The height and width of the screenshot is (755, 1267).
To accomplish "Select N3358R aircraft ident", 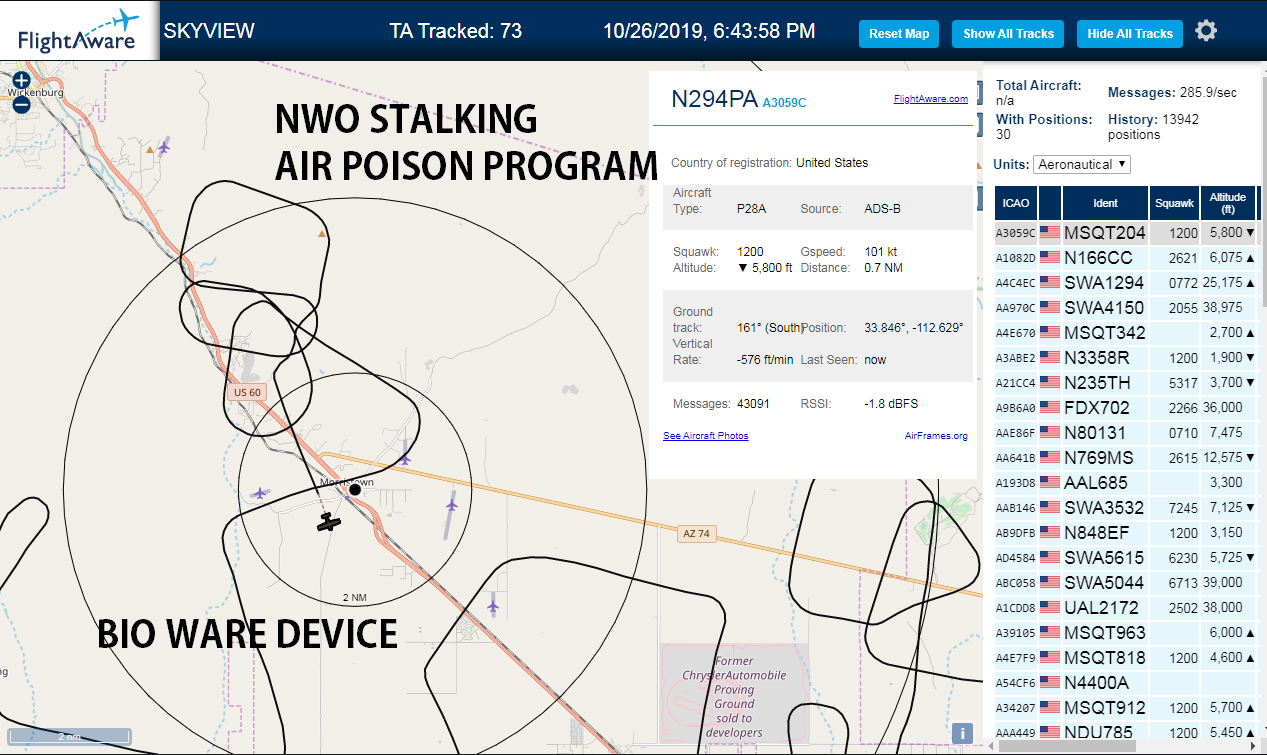I will point(1097,357).
